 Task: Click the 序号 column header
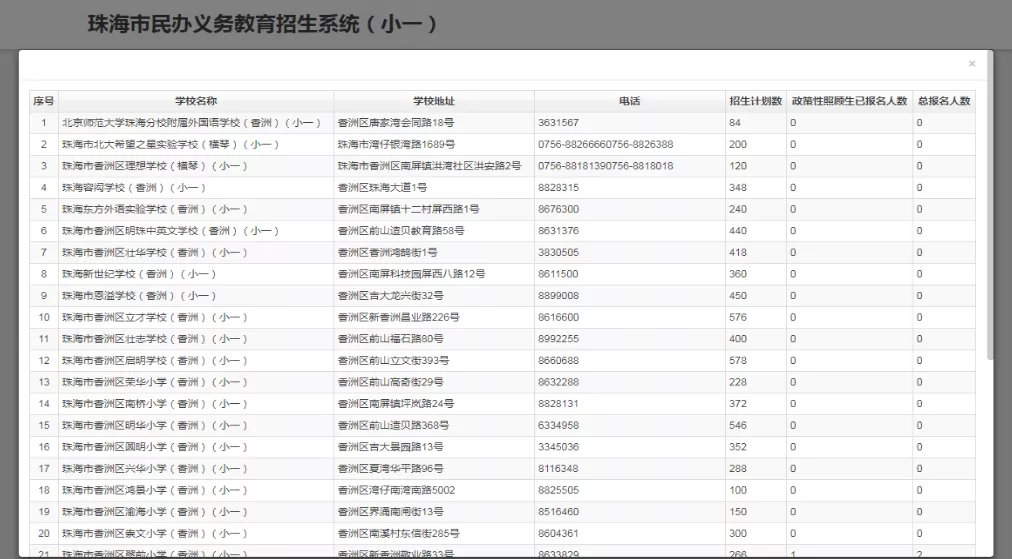click(44, 101)
